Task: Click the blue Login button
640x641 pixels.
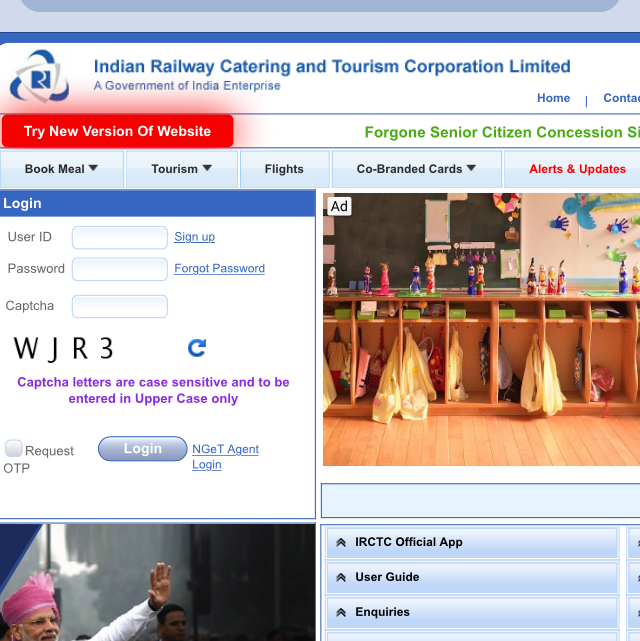Action: (143, 448)
